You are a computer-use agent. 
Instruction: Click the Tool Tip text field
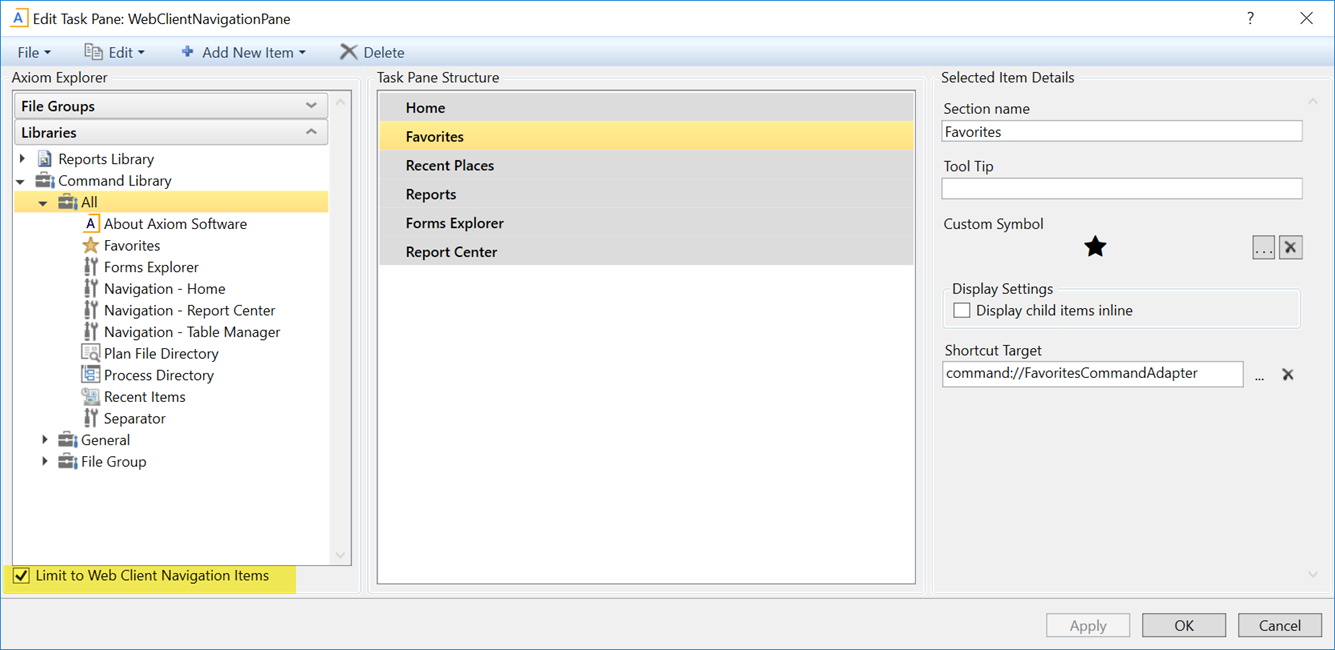1121,188
